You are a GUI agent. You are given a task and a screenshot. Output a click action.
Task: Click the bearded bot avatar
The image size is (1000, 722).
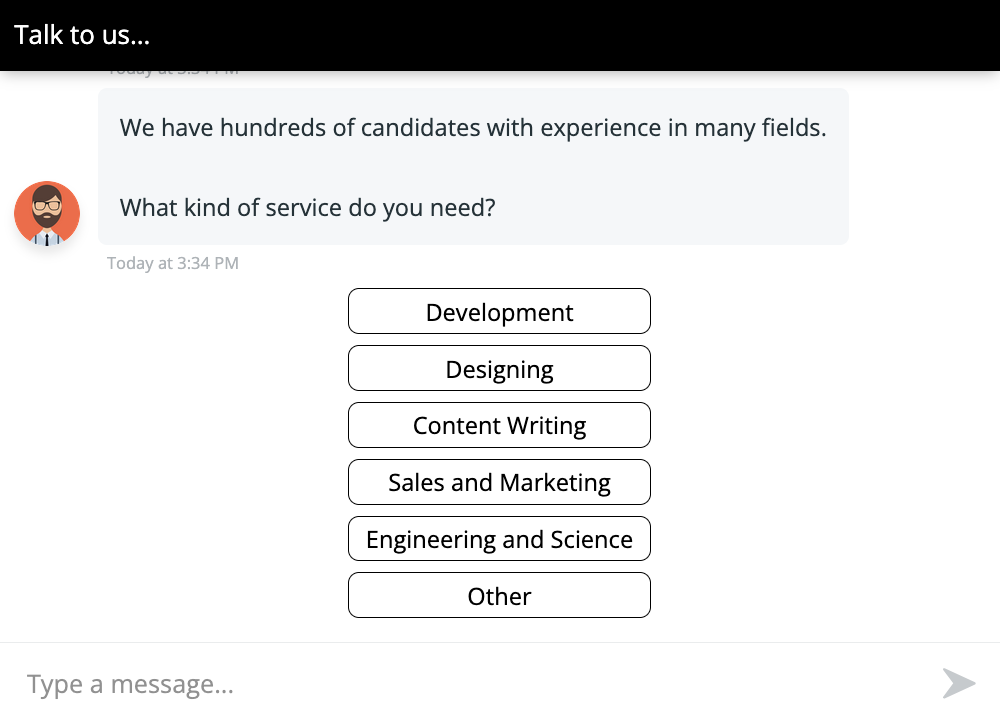click(47, 214)
